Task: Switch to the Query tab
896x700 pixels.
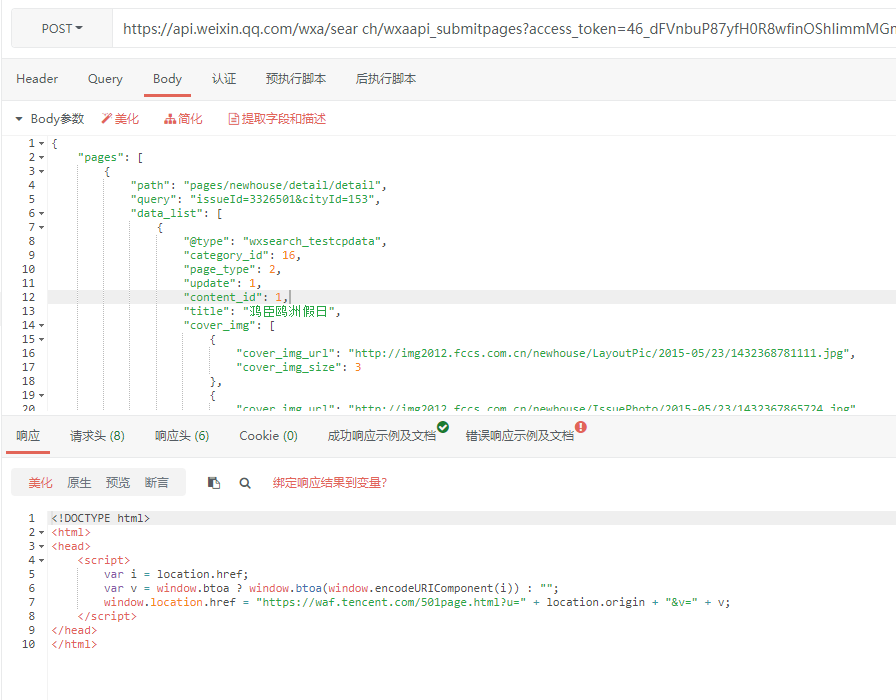Action: (x=105, y=79)
